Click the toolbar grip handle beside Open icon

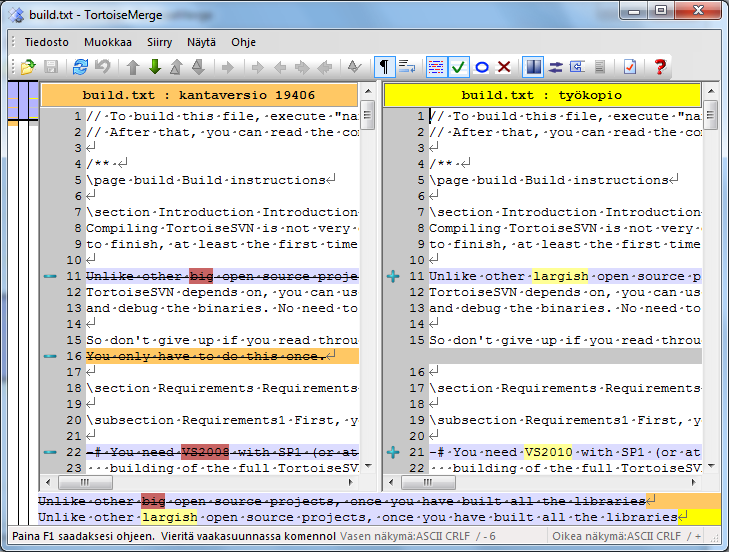coord(13,67)
